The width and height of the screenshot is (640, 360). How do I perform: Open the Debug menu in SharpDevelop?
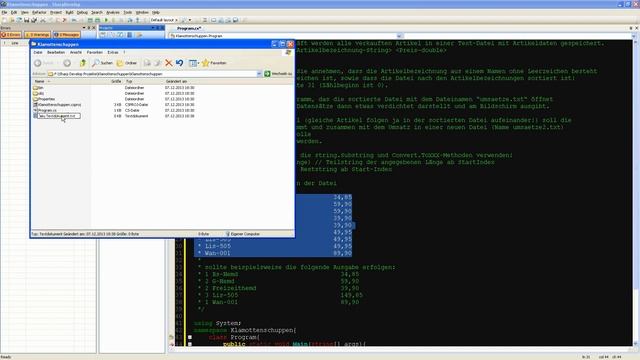pos(82,13)
